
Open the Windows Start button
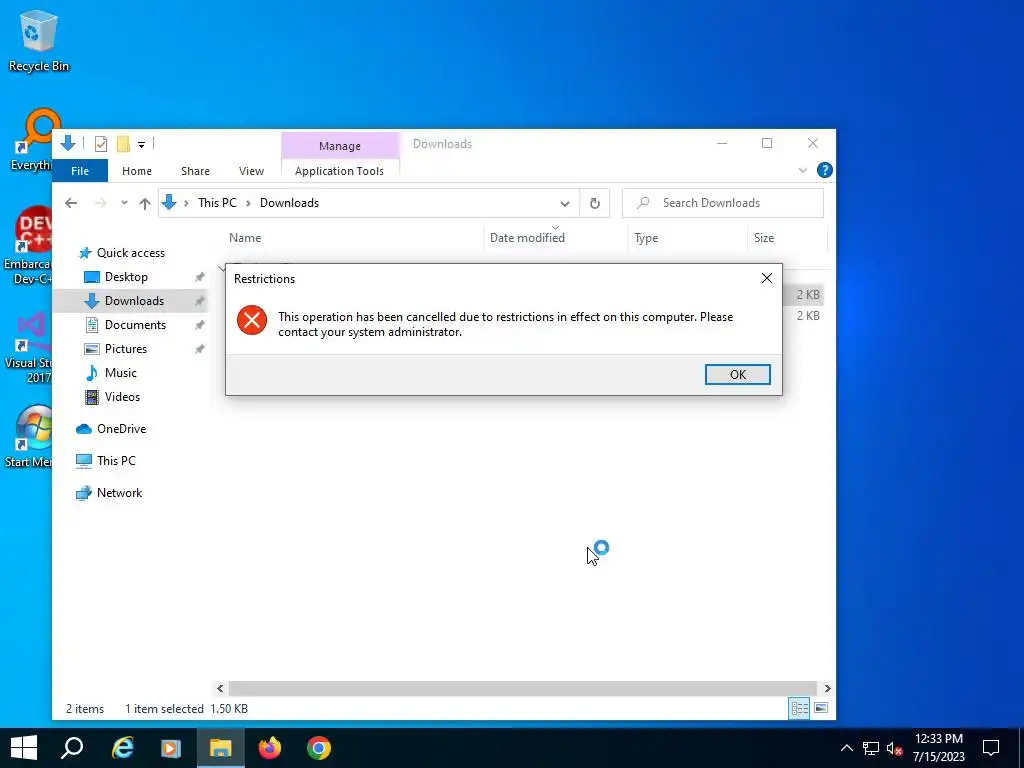(x=24, y=748)
